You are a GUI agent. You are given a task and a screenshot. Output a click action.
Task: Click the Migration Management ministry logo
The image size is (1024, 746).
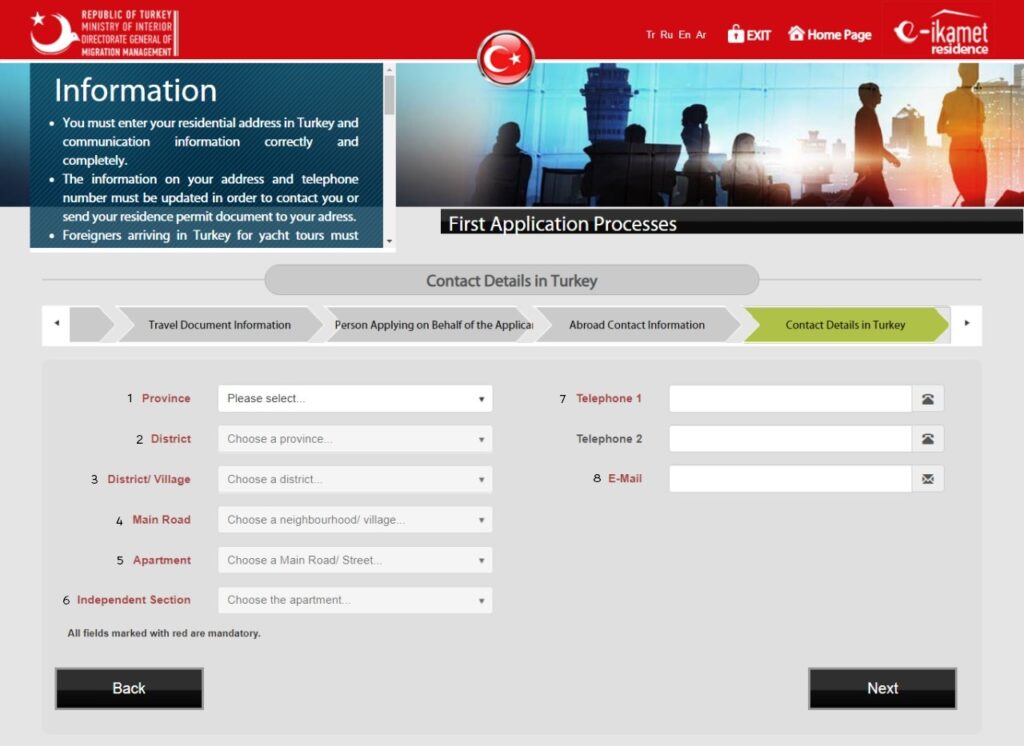(x=104, y=33)
